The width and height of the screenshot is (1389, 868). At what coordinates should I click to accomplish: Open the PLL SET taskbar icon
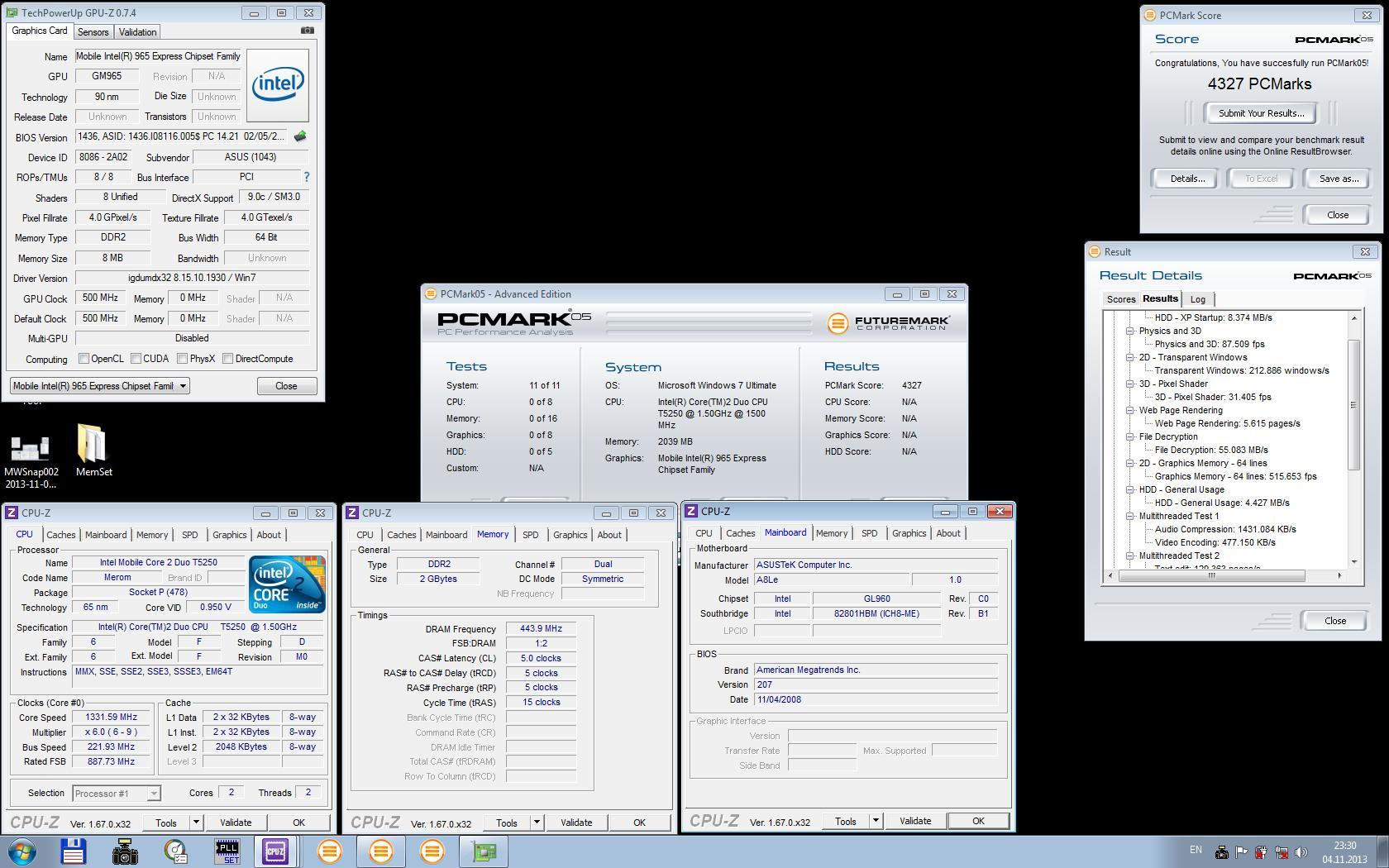227,851
